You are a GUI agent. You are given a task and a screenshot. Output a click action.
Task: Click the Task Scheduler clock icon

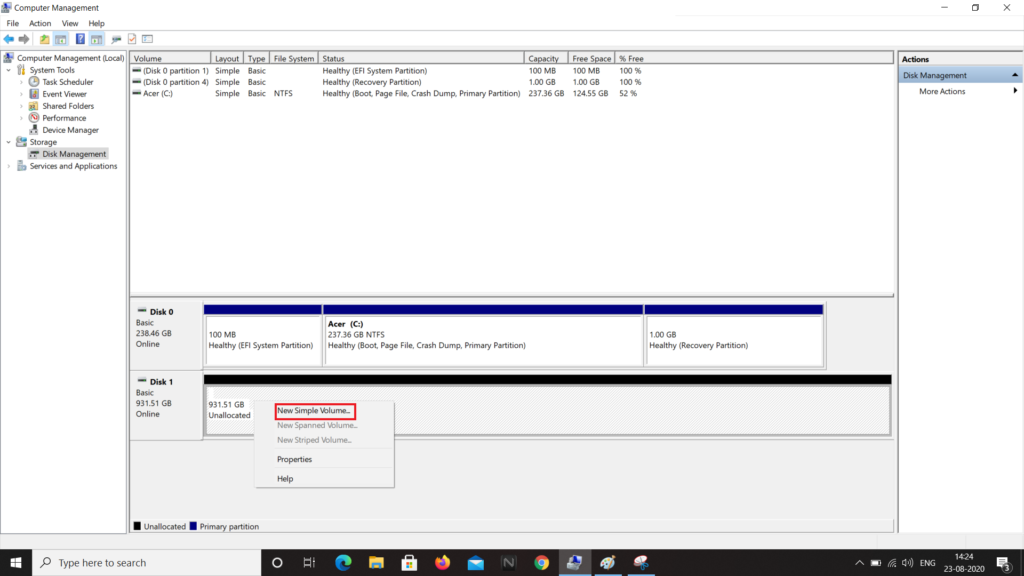[x=34, y=82]
